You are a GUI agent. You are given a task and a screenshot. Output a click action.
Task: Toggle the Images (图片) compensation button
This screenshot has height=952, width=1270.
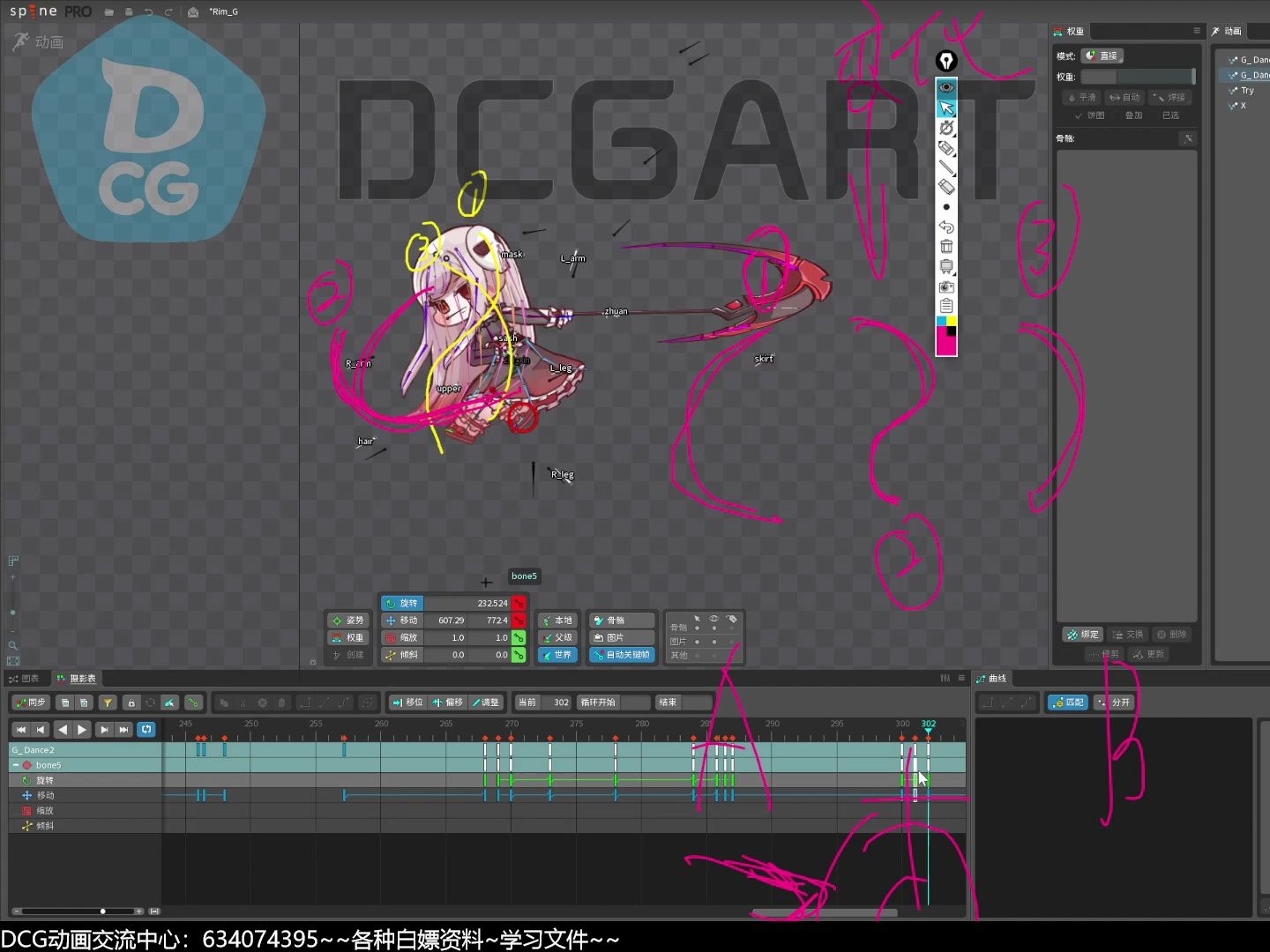coord(622,637)
